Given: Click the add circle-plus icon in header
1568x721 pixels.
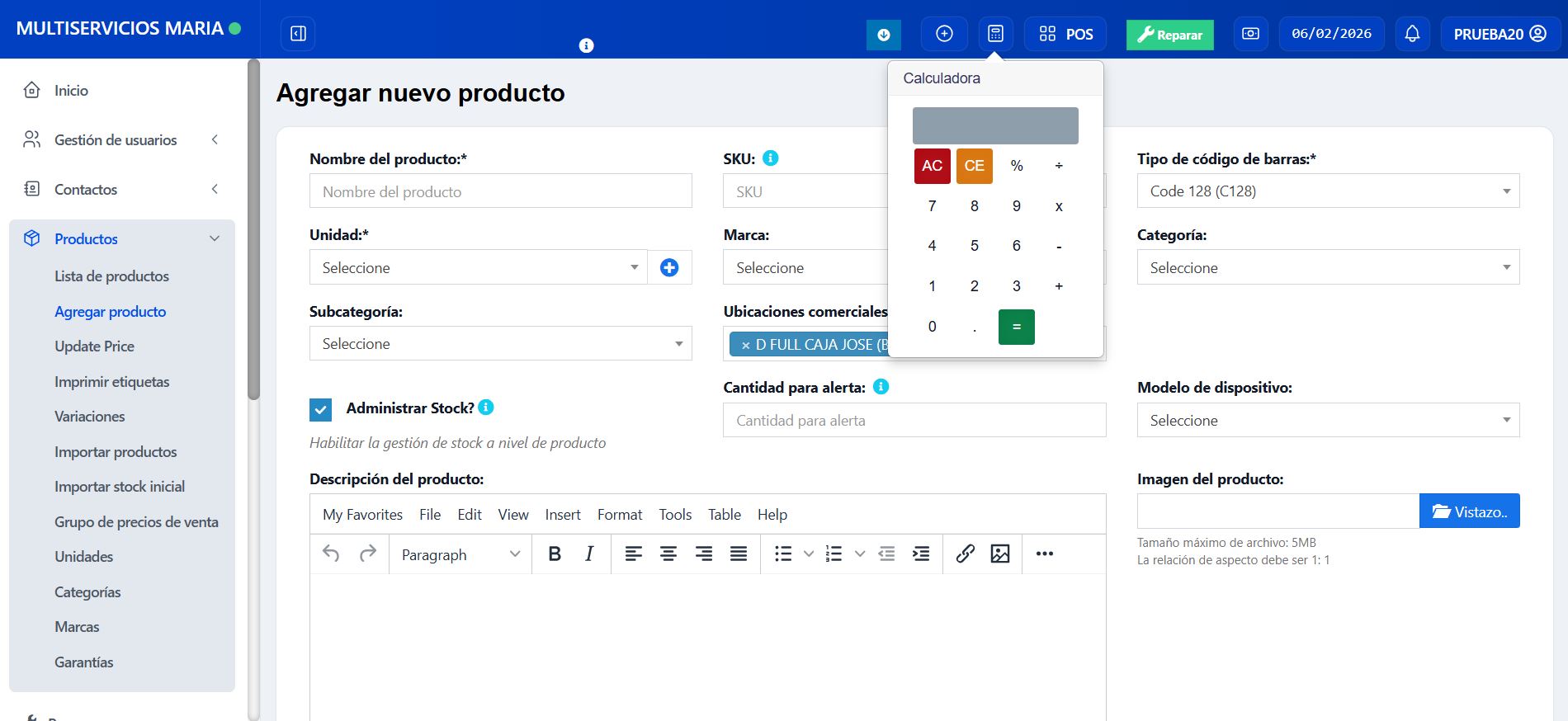Looking at the screenshot, I should pyautogui.click(x=944, y=34).
